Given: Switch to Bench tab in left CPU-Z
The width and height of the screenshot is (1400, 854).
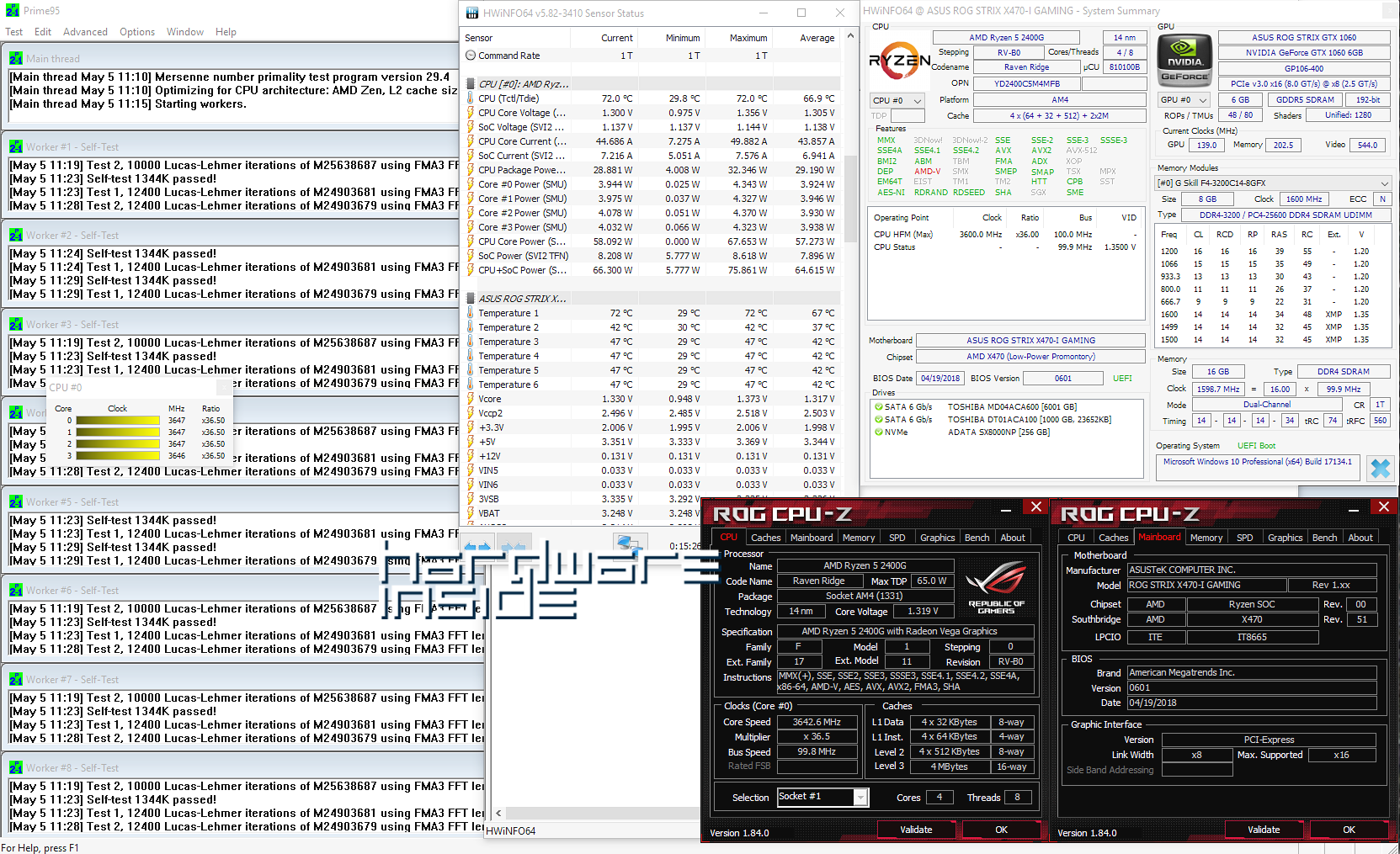Looking at the screenshot, I should [x=977, y=538].
